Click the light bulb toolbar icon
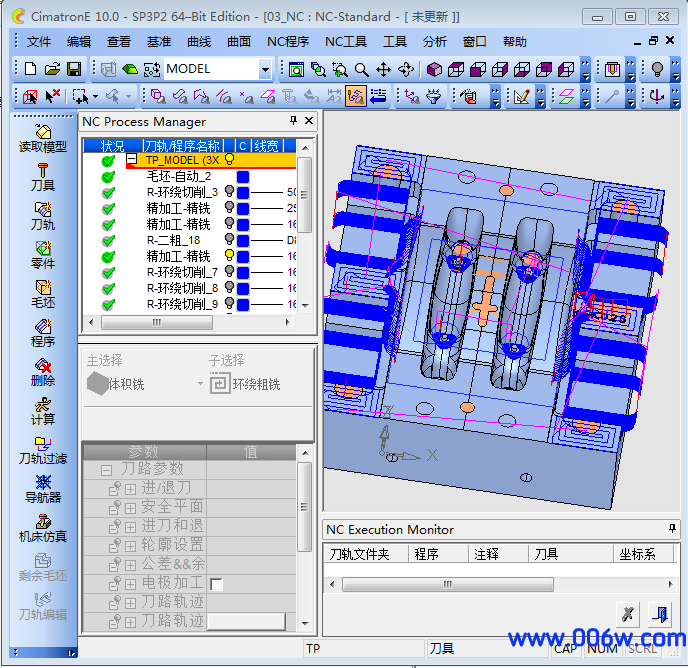 (657, 69)
